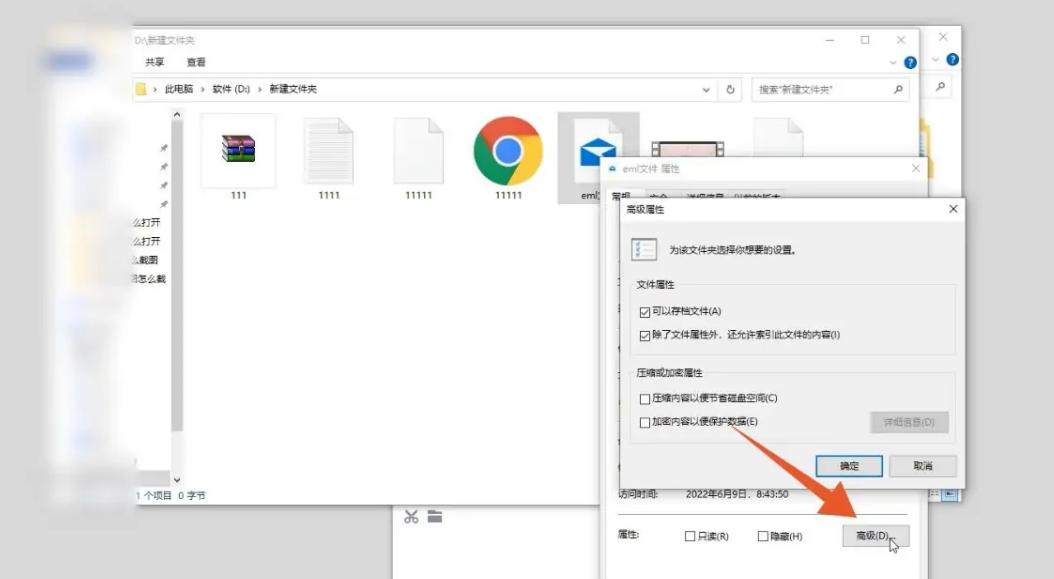Image resolution: width=1054 pixels, height=579 pixels.
Task: Select the eml file icon
Action: [x=597, y=150]
